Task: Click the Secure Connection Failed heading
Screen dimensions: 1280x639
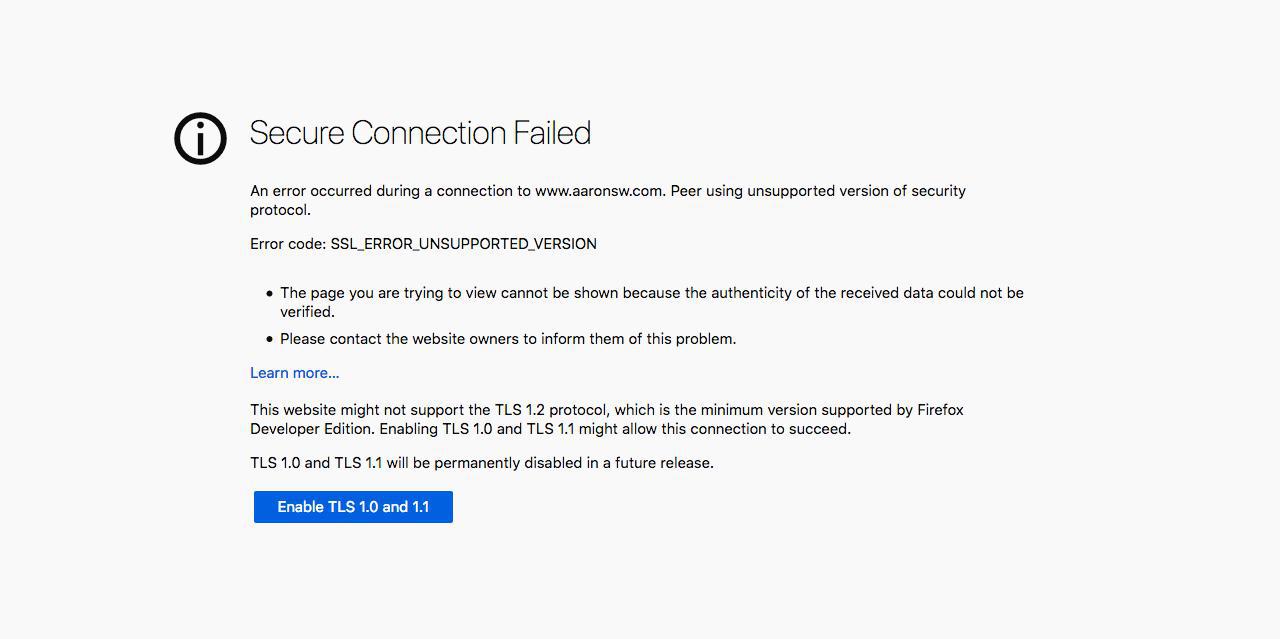Action: (x=420, y=133)
